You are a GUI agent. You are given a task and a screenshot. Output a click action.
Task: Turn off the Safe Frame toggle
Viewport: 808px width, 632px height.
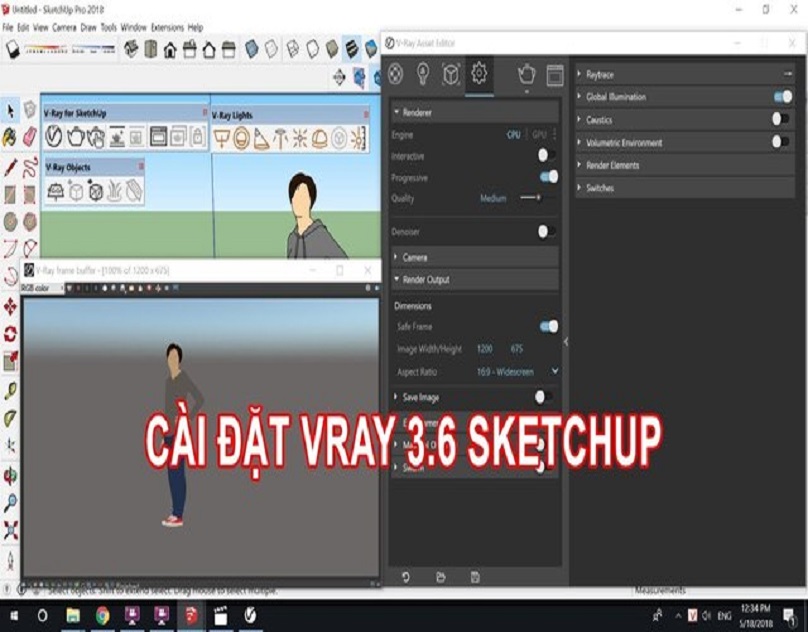point(548,326)
